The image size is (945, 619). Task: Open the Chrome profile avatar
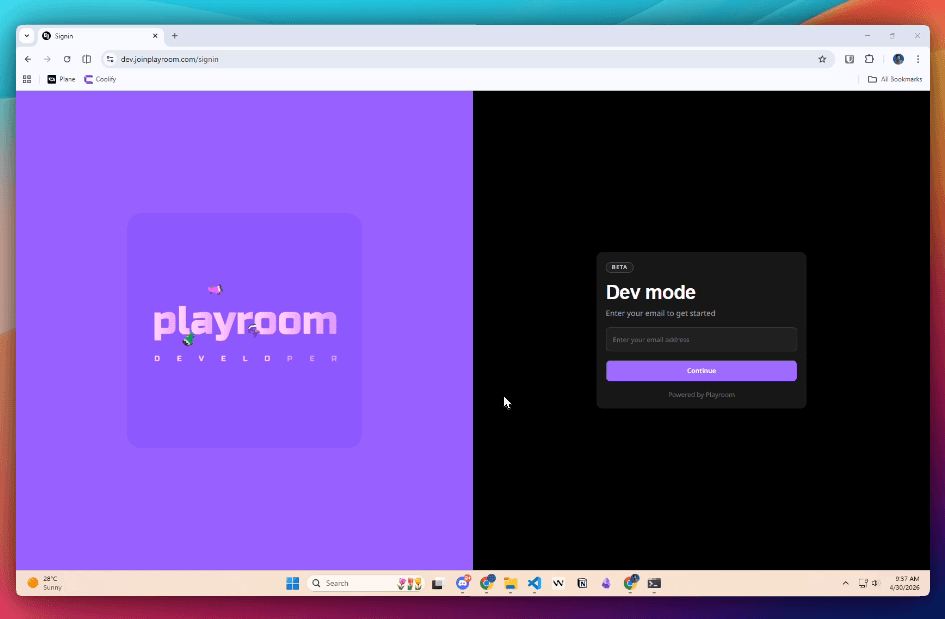pos(898,59)
